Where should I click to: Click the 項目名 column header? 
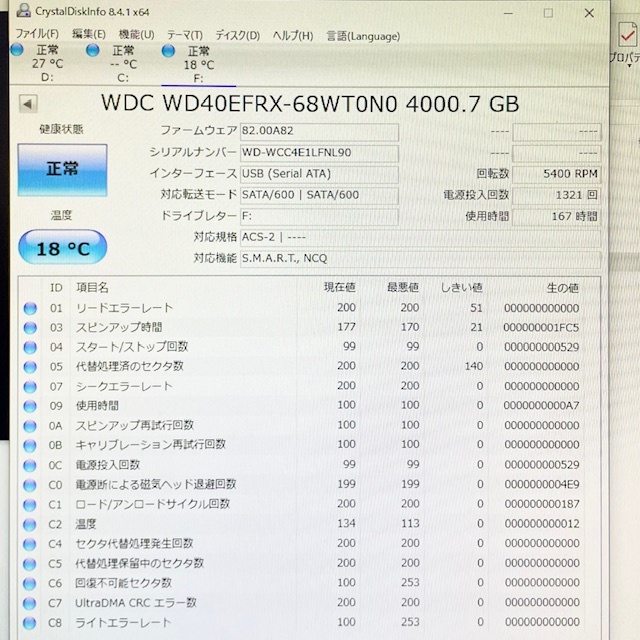pyautogui.click(x=93, y=288)
